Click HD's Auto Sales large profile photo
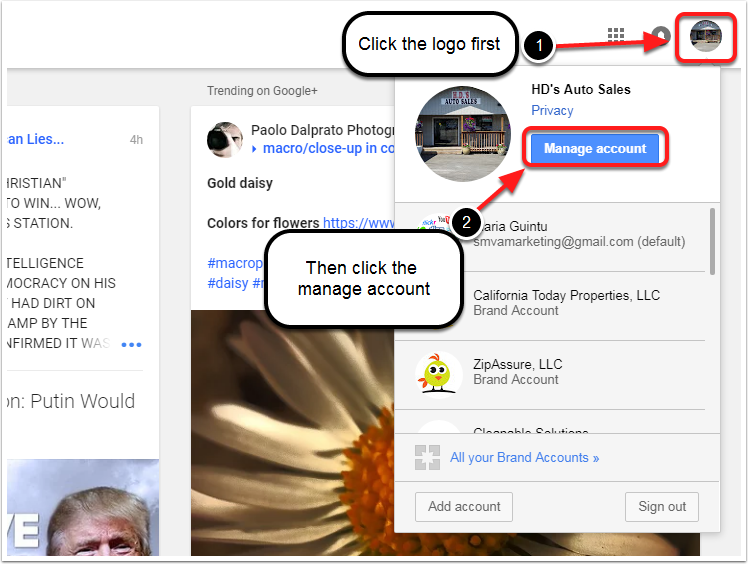The width and height of the screenshot is (748, 564). coord(462,134)
